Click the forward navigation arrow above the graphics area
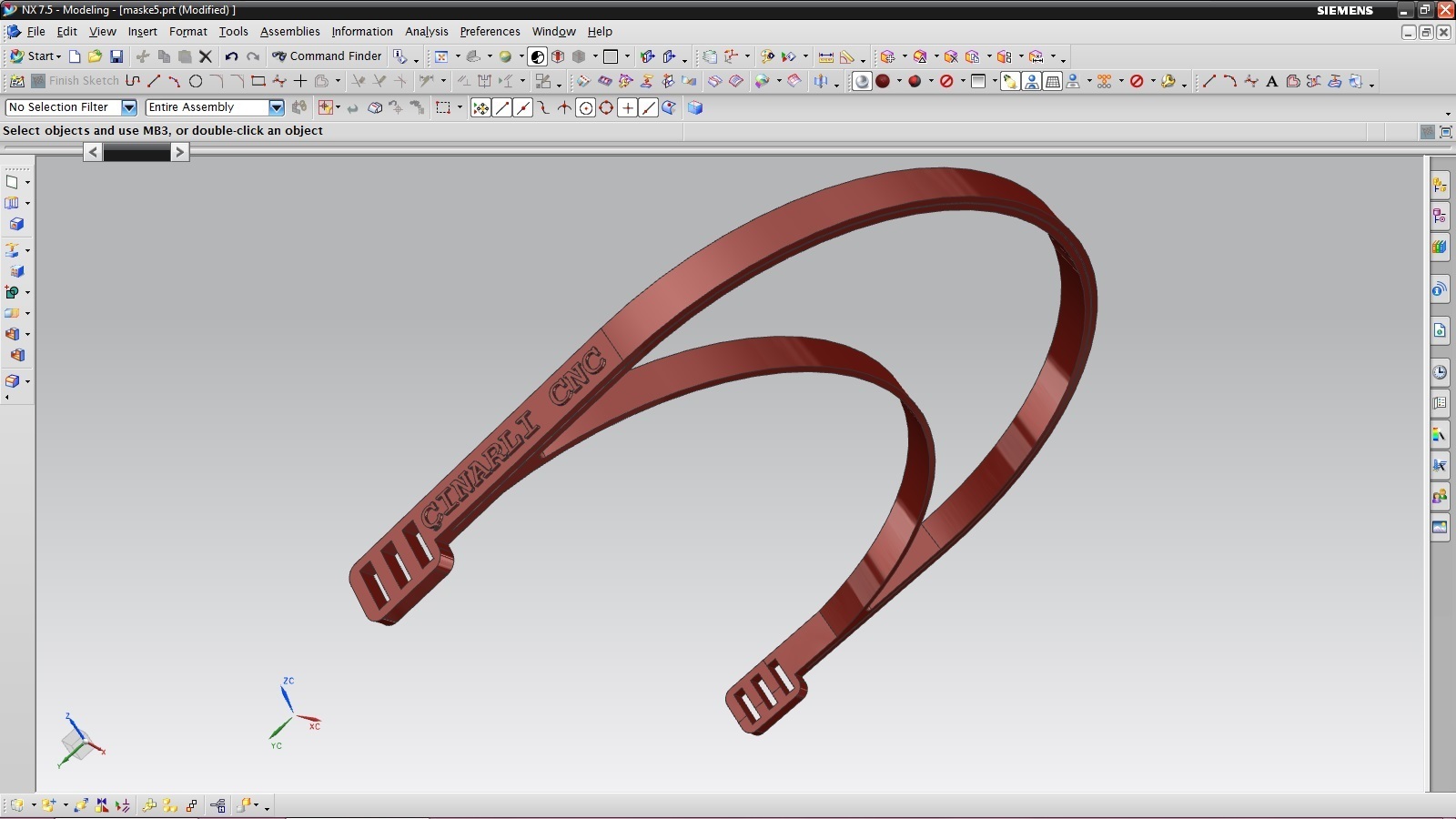The image size is (1456, 819). point(179,152)
